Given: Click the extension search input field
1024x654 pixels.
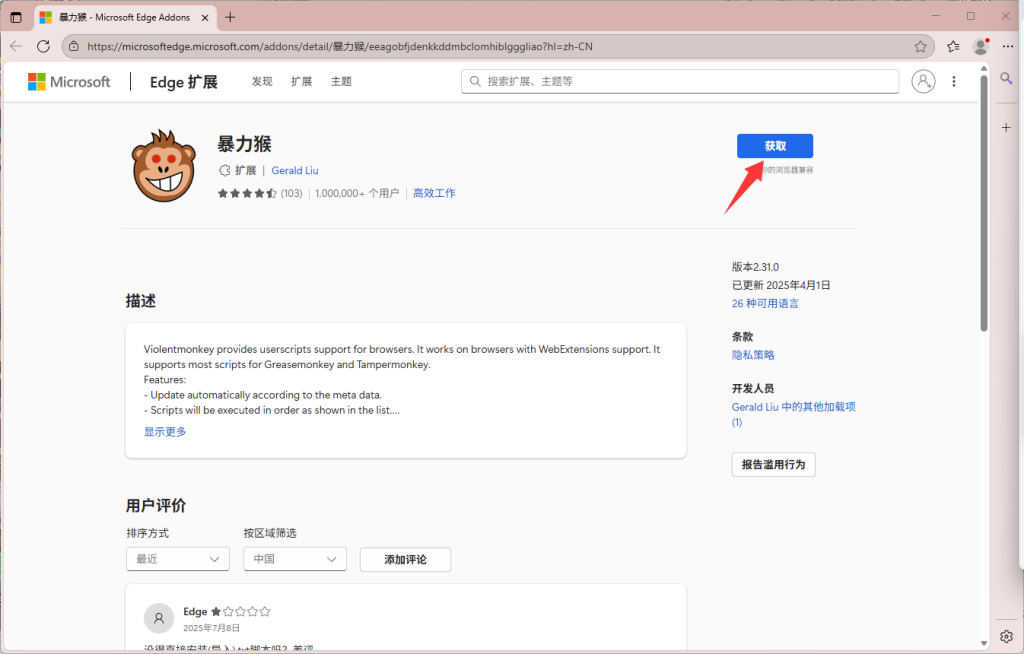Looking at the screenshot, I should 680,81.
